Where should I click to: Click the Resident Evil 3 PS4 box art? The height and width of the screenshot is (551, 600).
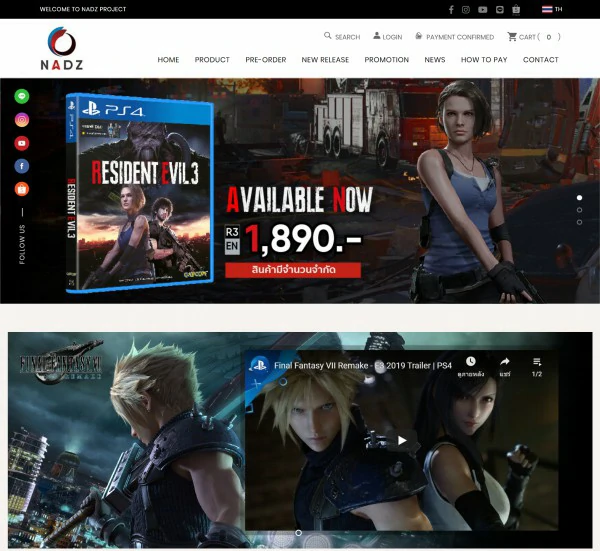(140, 193)
